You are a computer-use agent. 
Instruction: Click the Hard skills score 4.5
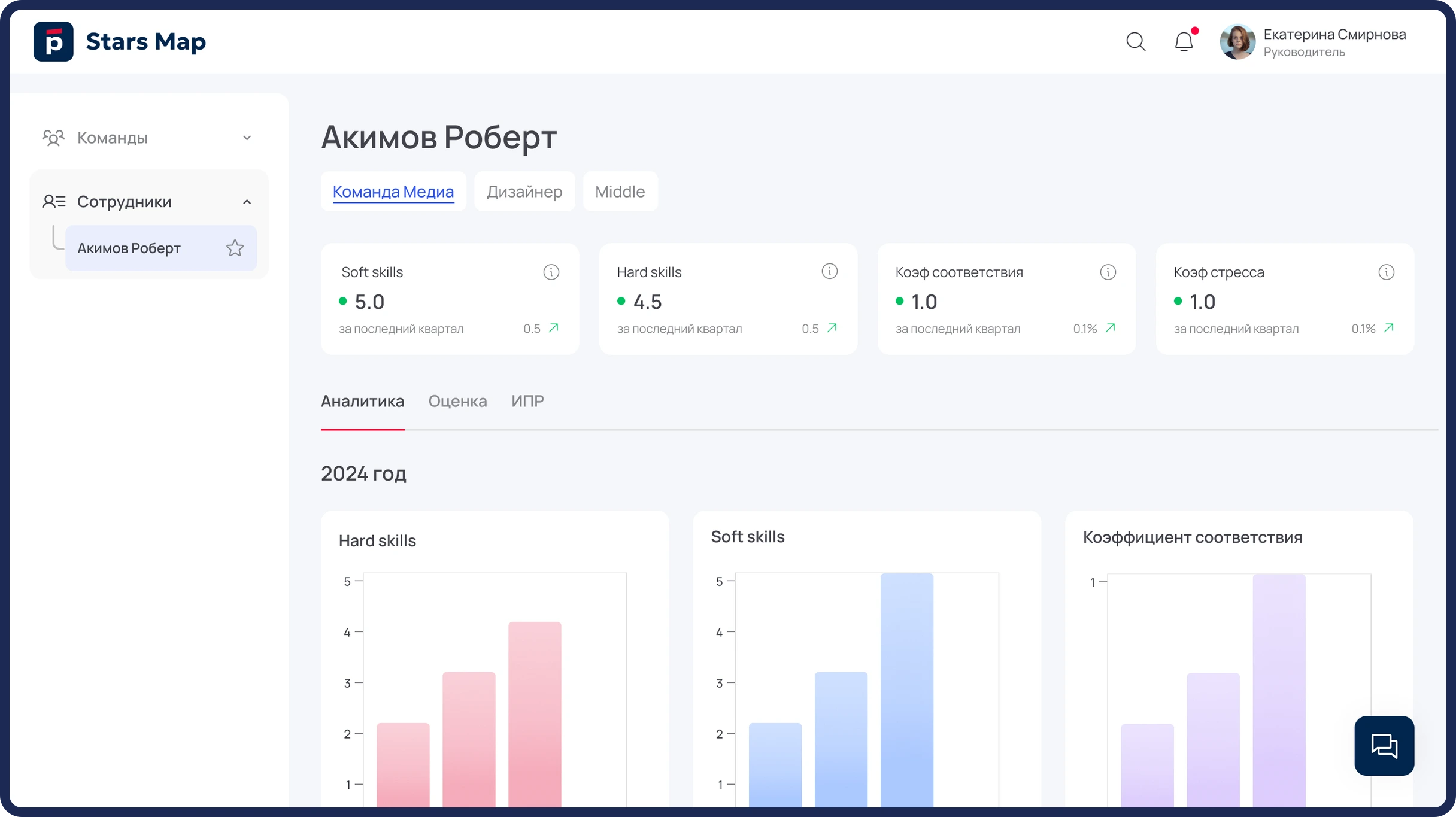click(648, 302)
